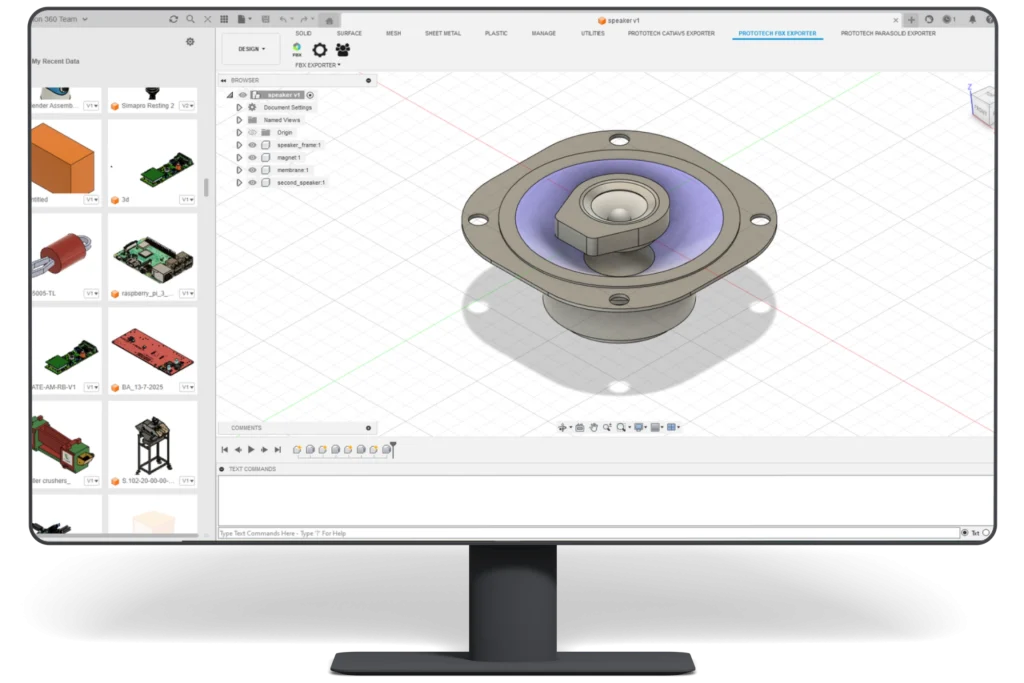
Task: Click the Display Settings icon in the navigation bar
Action: point(639,426)
